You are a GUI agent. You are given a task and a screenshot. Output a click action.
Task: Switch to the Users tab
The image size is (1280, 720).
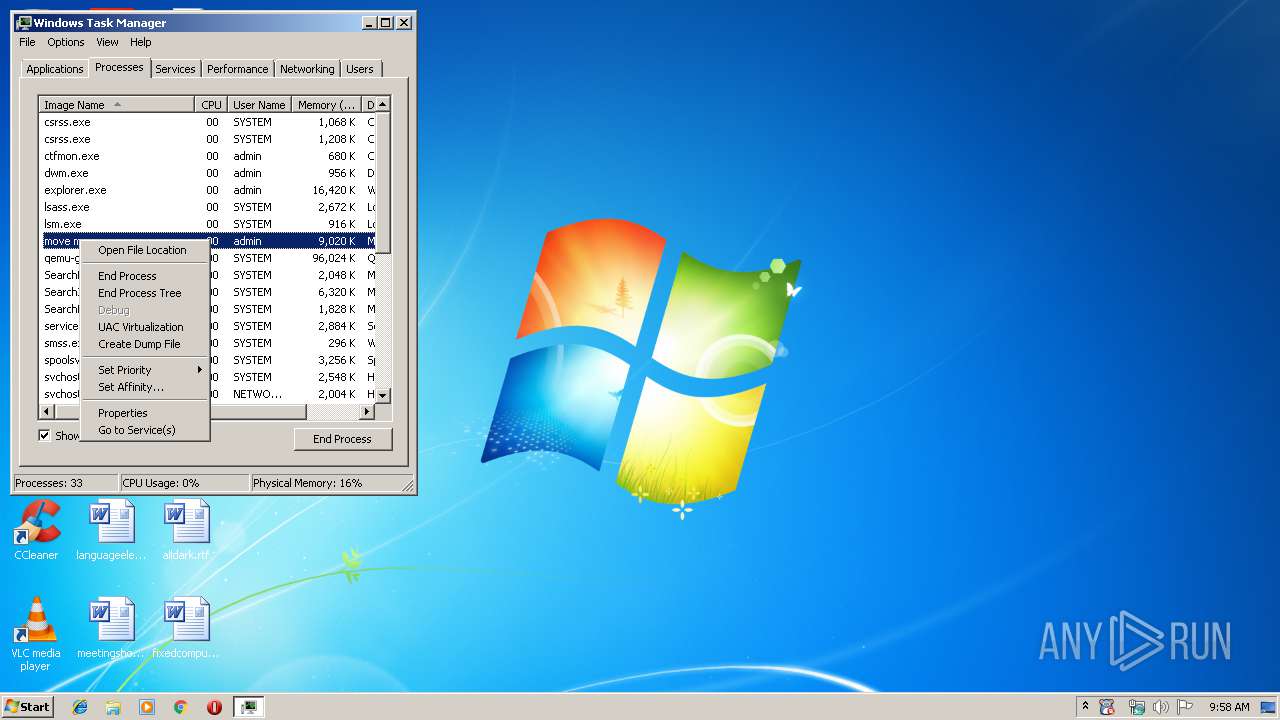pyautogui.click(x=360, y=69)
